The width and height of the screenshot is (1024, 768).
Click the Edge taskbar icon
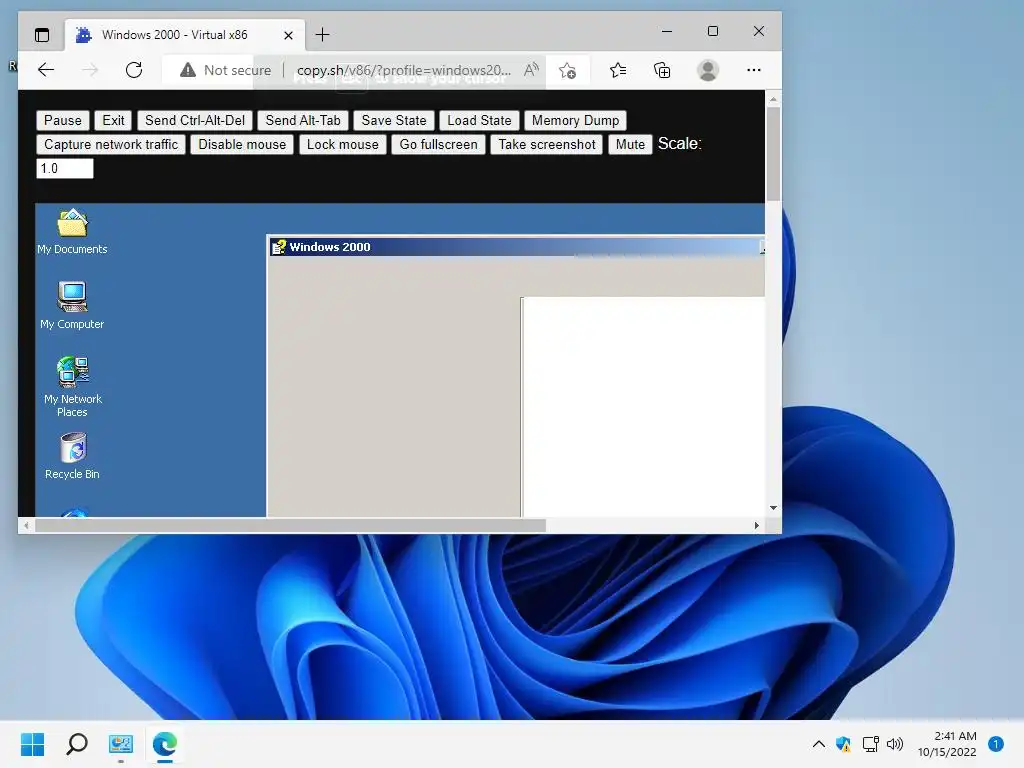[x=165, y=744]
